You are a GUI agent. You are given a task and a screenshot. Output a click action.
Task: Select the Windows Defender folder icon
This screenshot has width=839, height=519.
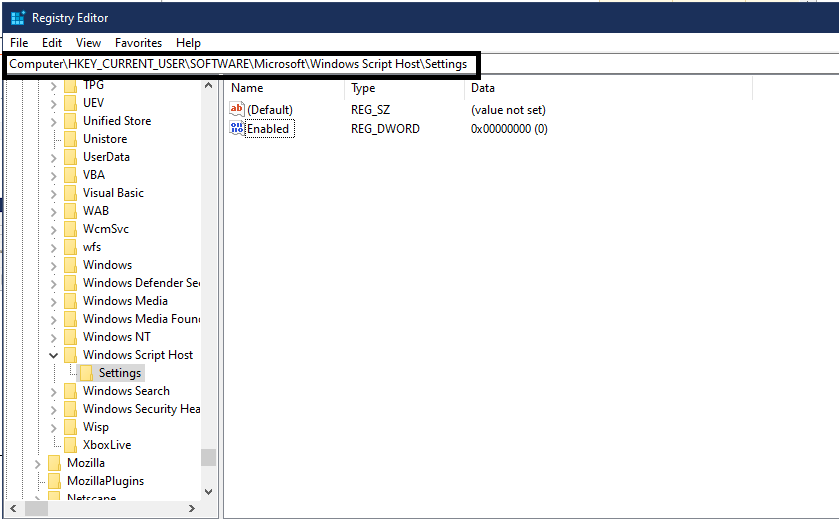pyautogui.click(x=70, y=283)
